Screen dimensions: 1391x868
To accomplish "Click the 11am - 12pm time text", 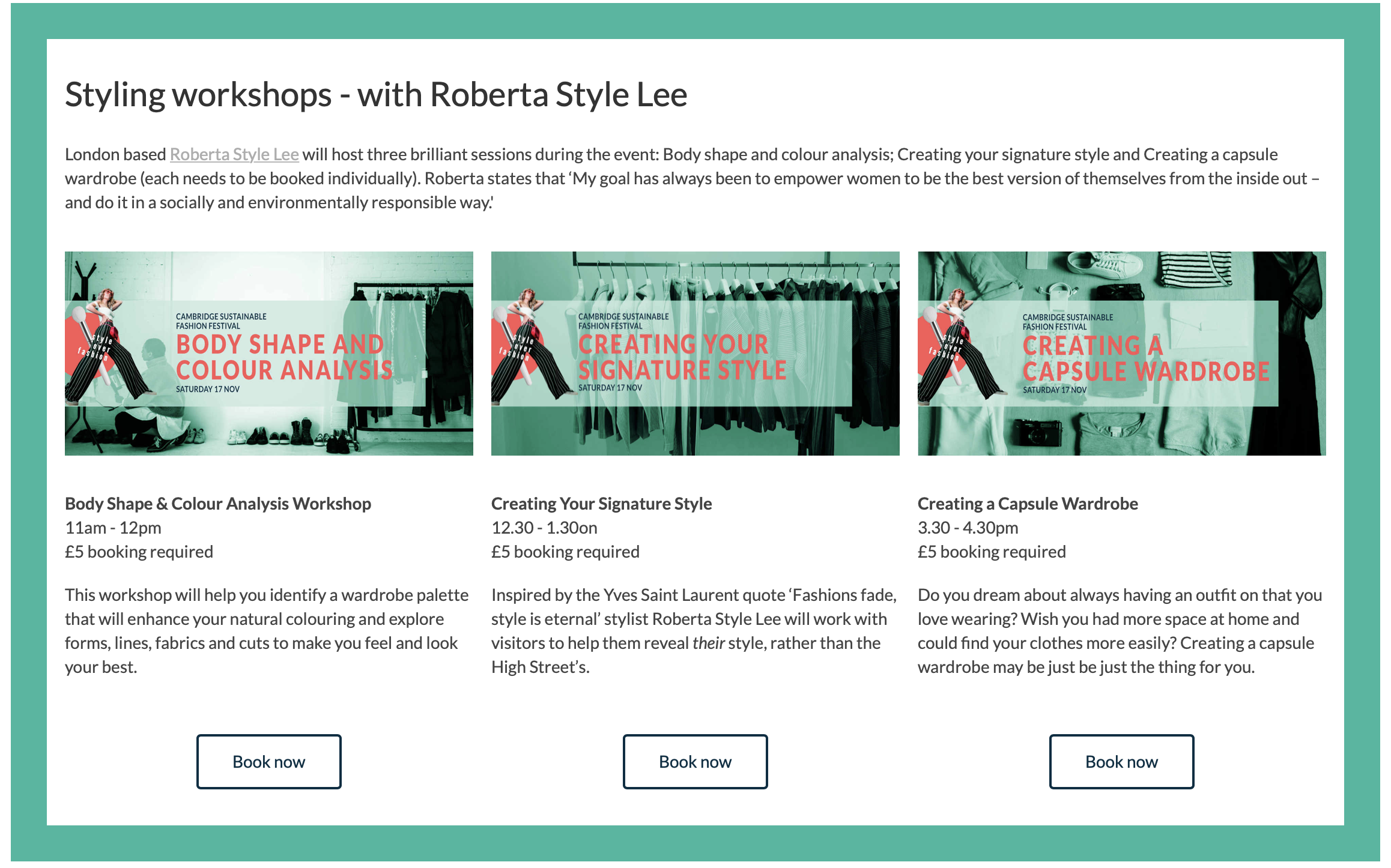I will [x=113, y=528].
